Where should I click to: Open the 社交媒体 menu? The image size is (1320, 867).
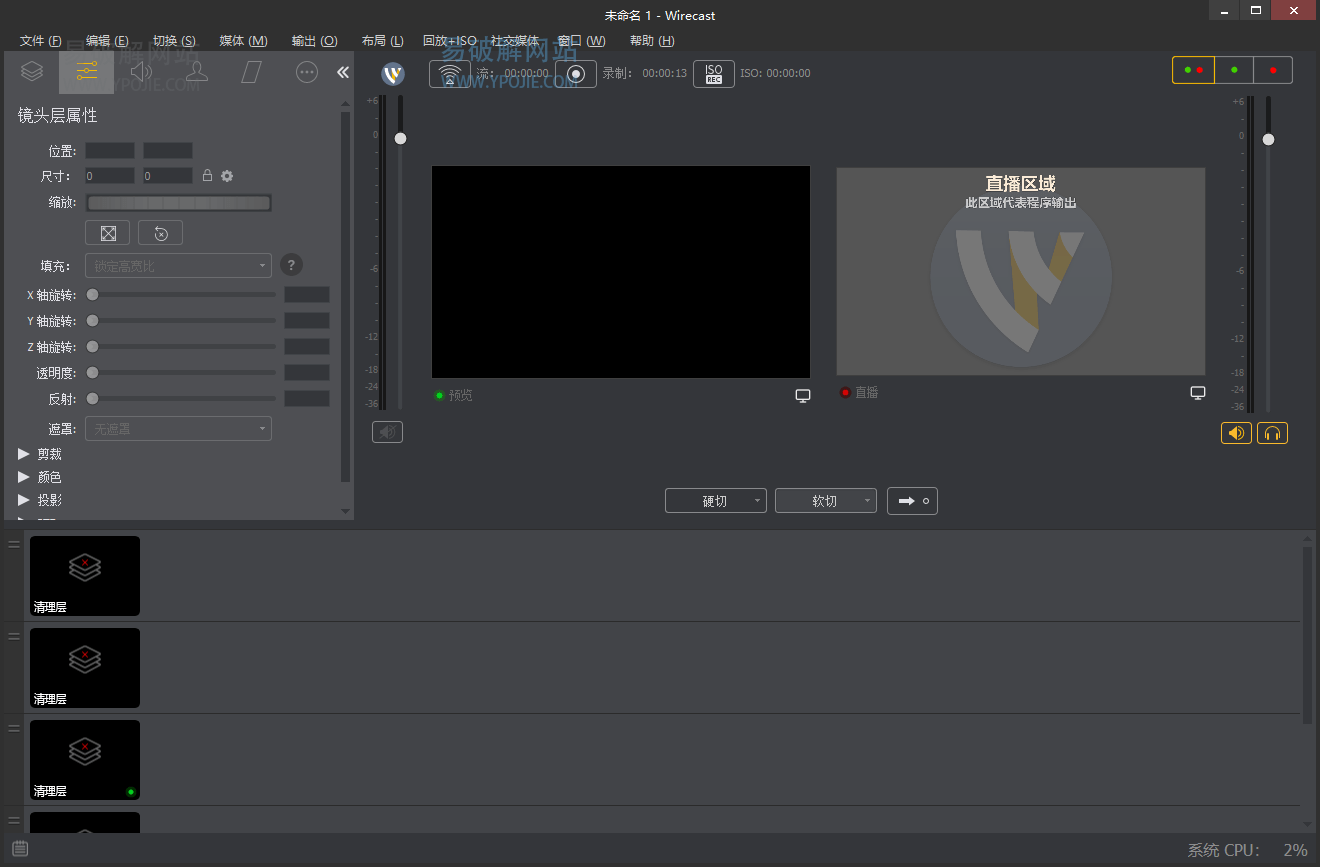click(516, 41)
